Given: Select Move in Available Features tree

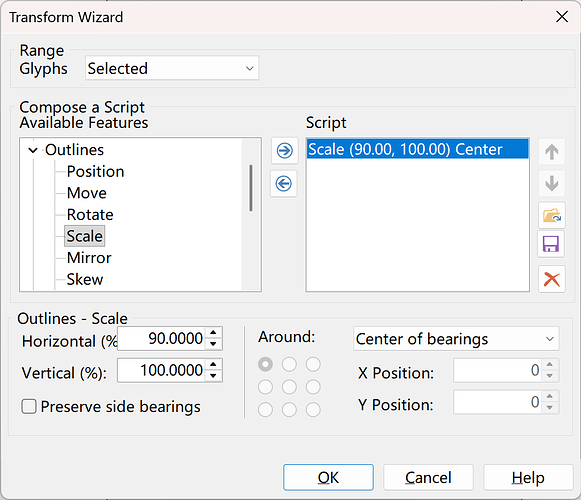Looking at the screenshot, I should [87, 193].
